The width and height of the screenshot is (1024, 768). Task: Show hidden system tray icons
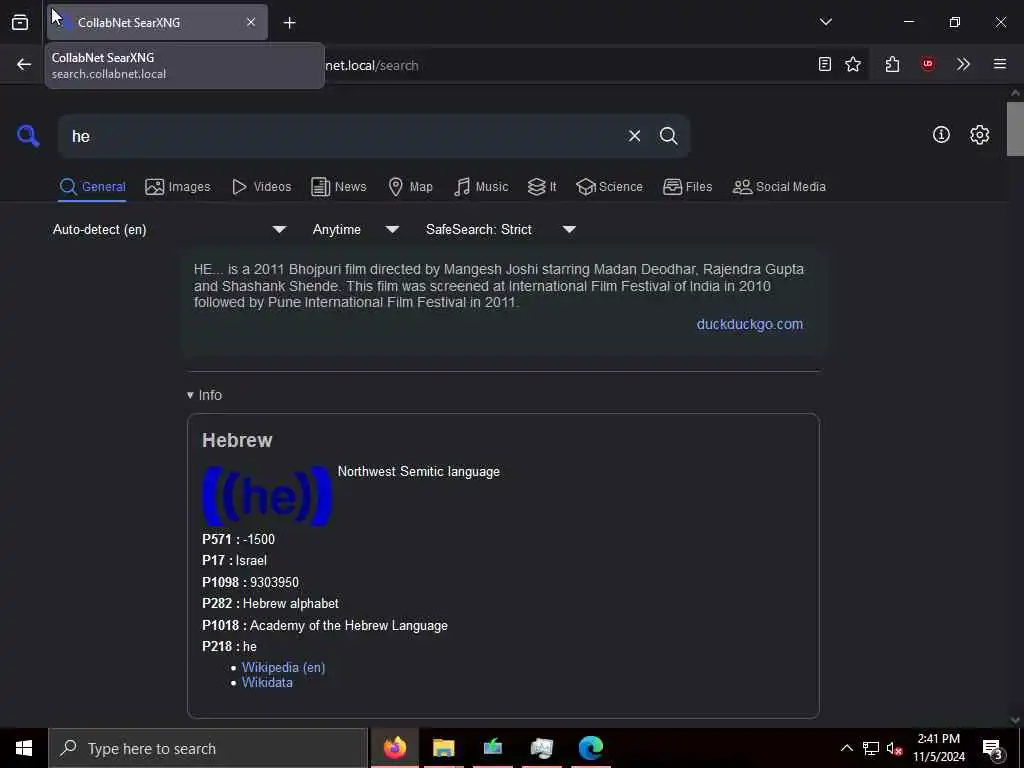tap(846, 748)
